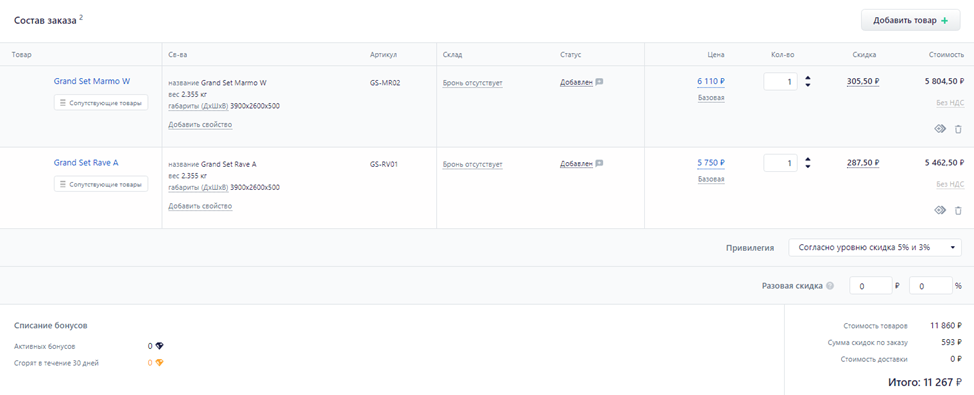The image size is (974, 395).
Task: Open Сопутствующие товары for Grand Set Marmo W
Action: coord(101,102)
